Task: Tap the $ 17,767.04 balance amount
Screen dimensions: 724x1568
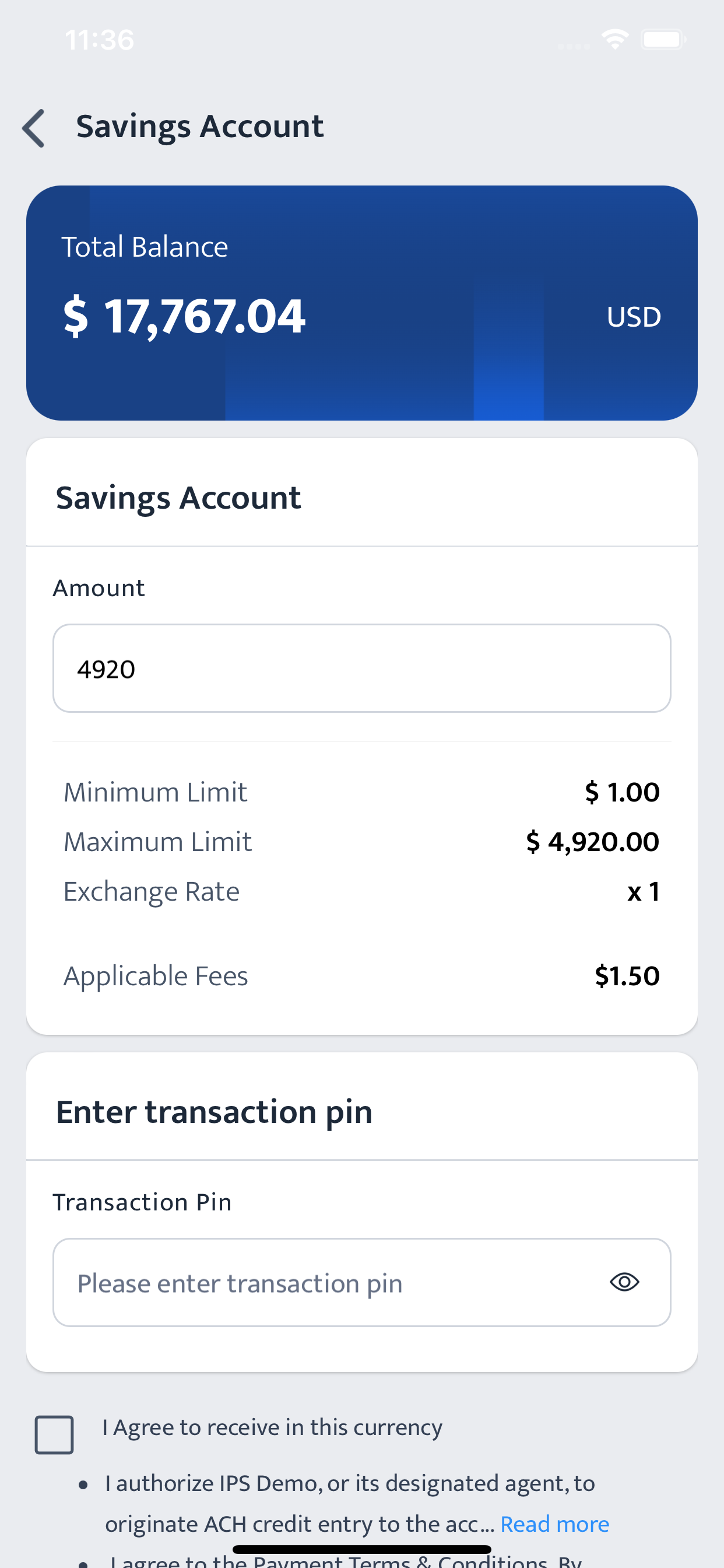Action: (184, 316)
